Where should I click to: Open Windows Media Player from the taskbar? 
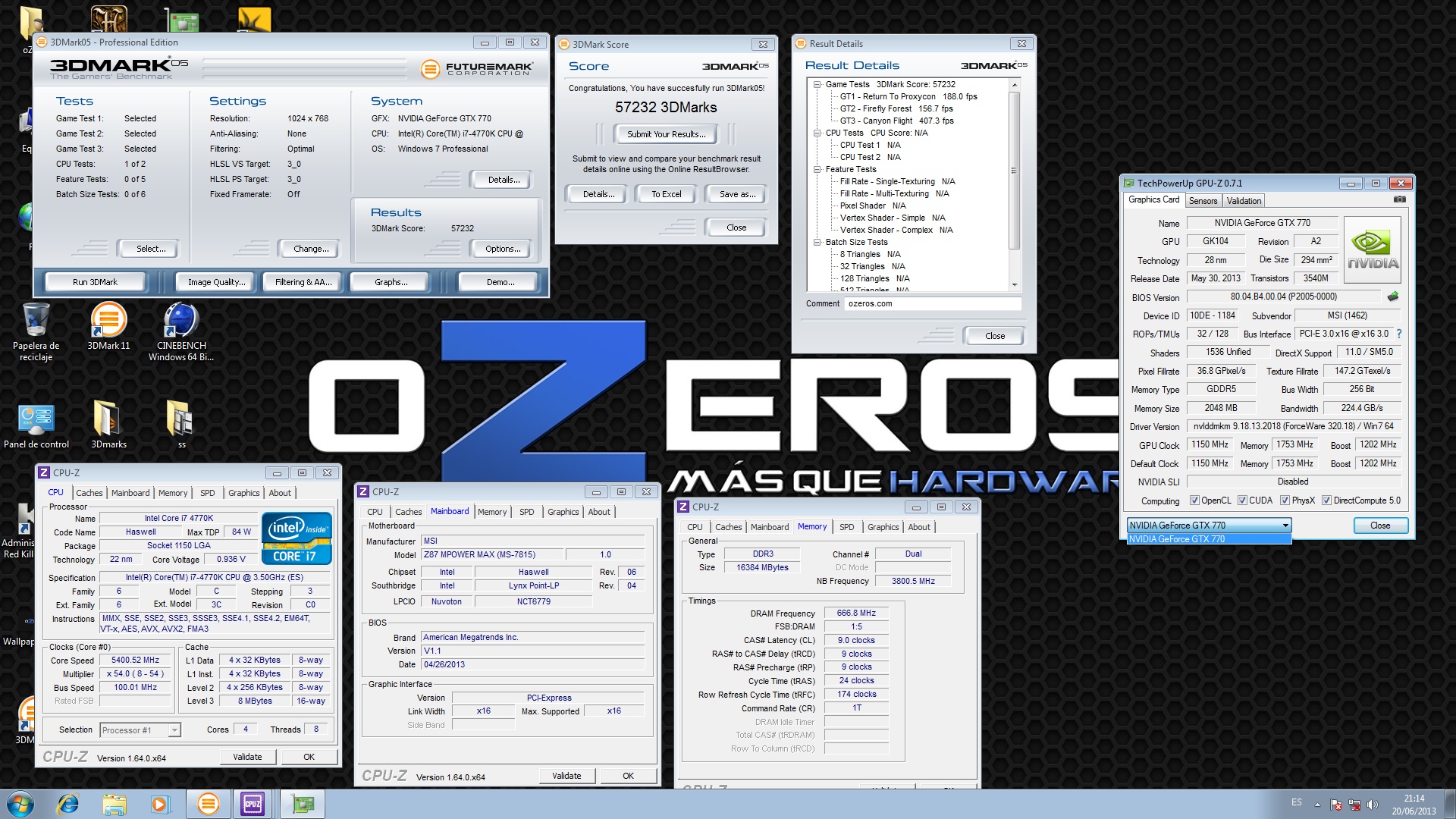click(x=160, y=804)
